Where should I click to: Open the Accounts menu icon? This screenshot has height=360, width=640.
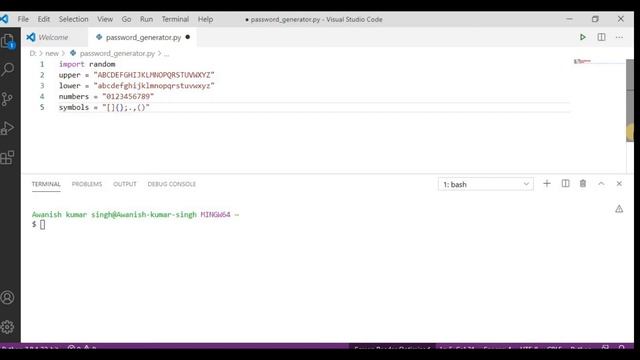click(7, 298)
